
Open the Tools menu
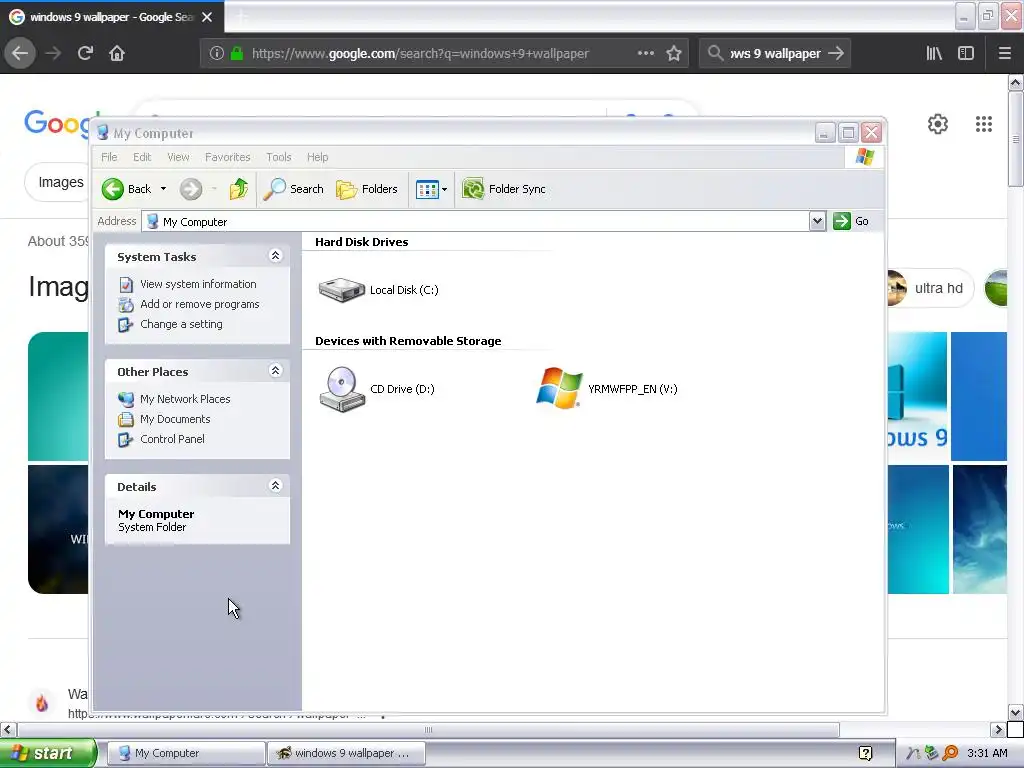[x=278, y=157]
